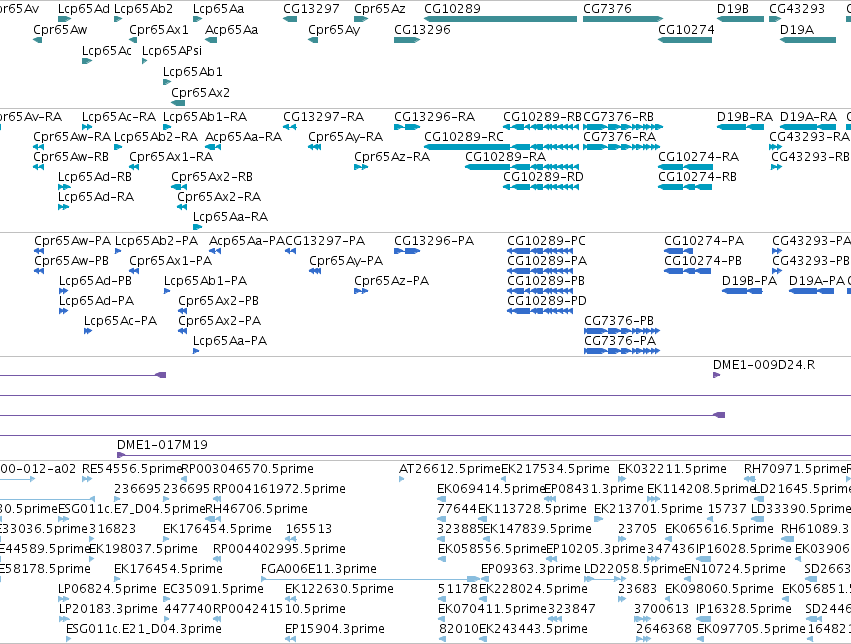Select the CG7376 gene arrow bar
851x644 pixels.
point(623,19)
